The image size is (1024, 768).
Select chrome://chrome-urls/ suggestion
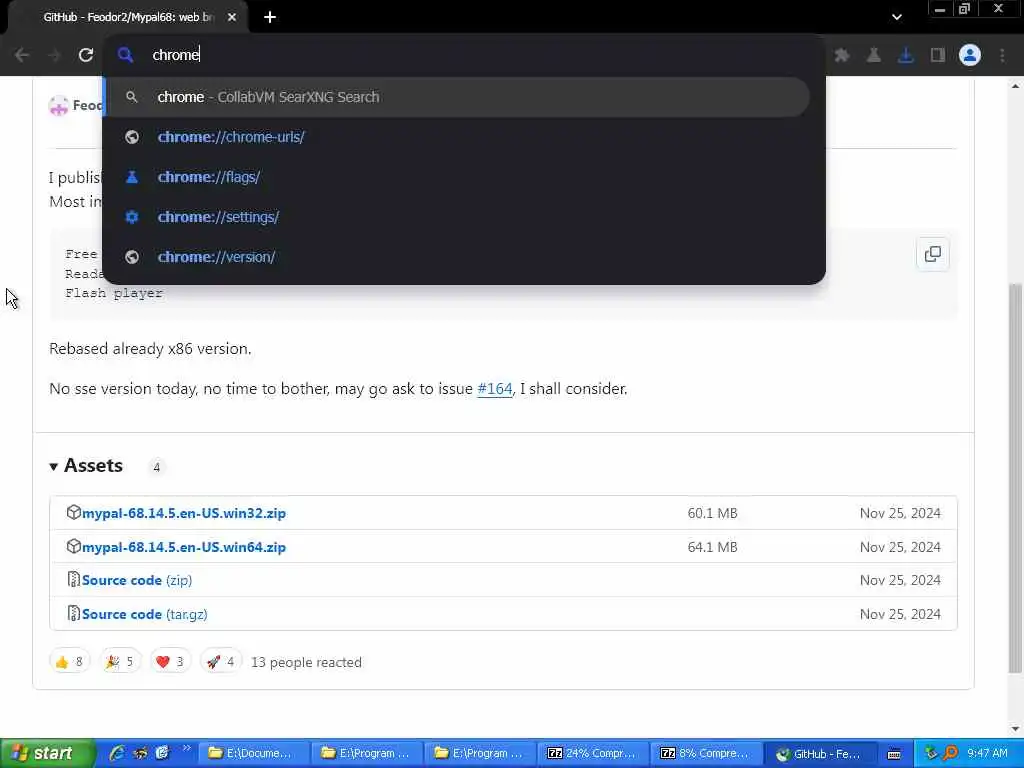pyautogui.click(x=457, y=136)
